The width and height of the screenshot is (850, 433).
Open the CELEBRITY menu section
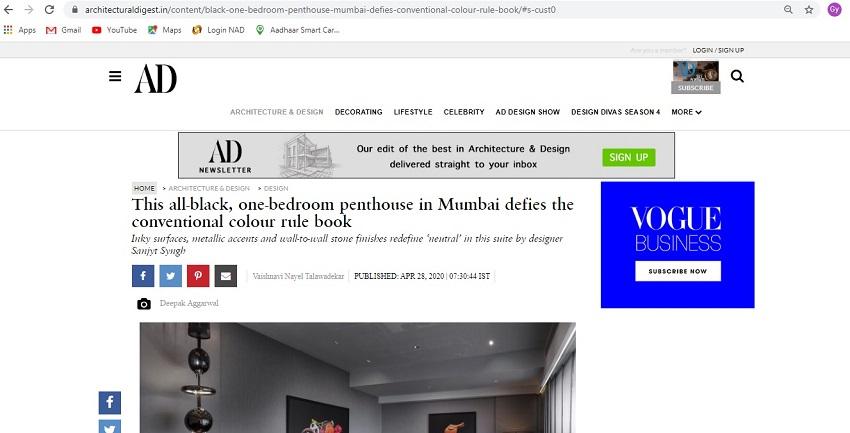click(x=463, y=112)
